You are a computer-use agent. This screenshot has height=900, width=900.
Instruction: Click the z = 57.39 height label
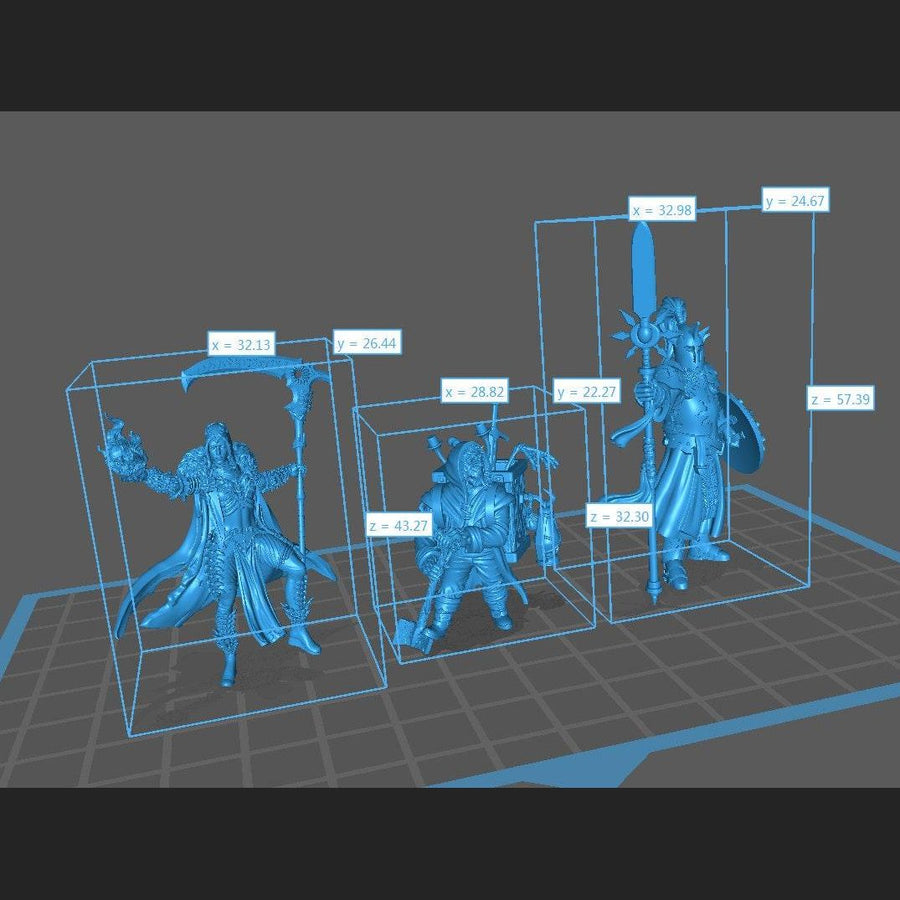[x=840, y=399]
